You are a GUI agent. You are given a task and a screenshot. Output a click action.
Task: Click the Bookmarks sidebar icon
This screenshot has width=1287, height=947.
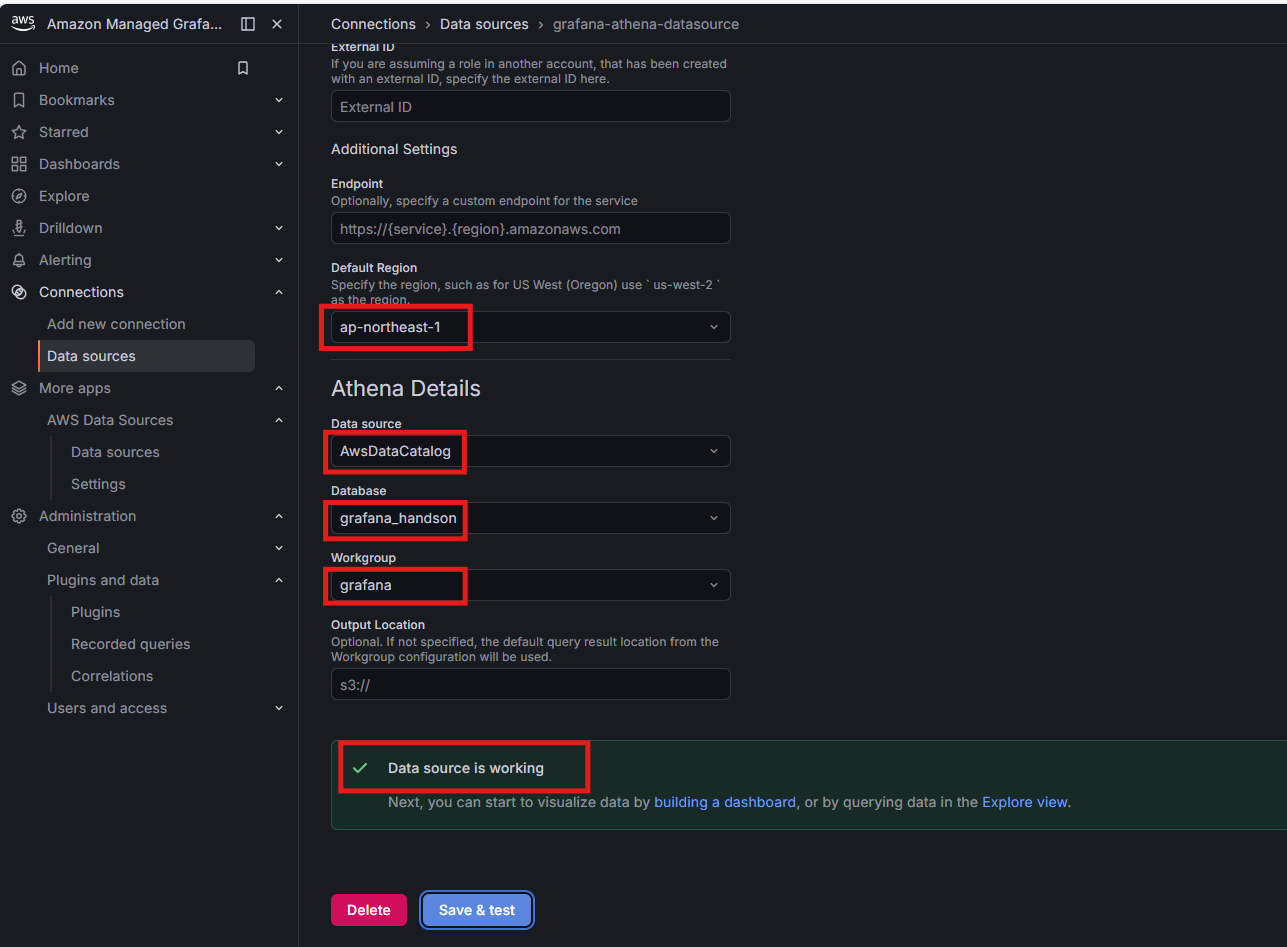19,100
